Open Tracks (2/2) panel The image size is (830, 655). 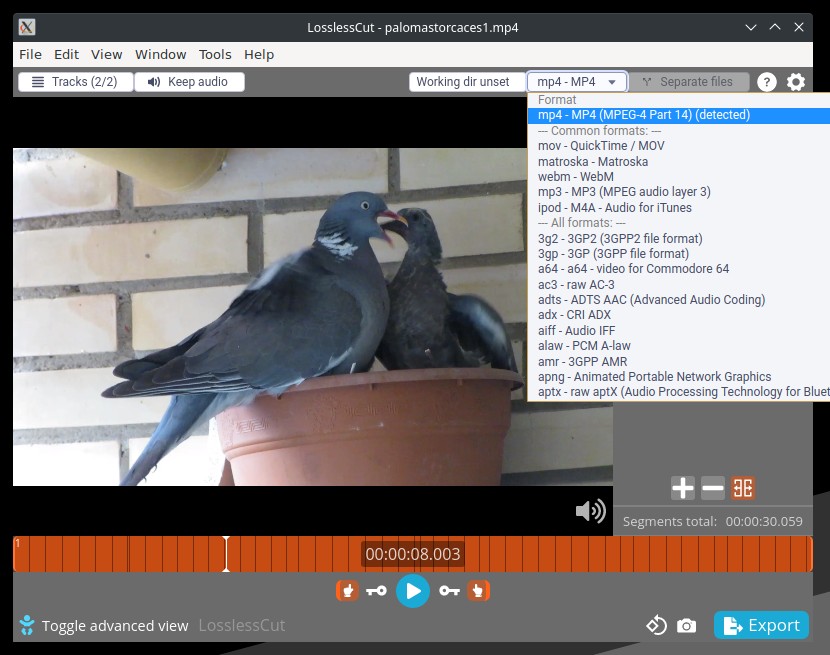coord(76,82)
